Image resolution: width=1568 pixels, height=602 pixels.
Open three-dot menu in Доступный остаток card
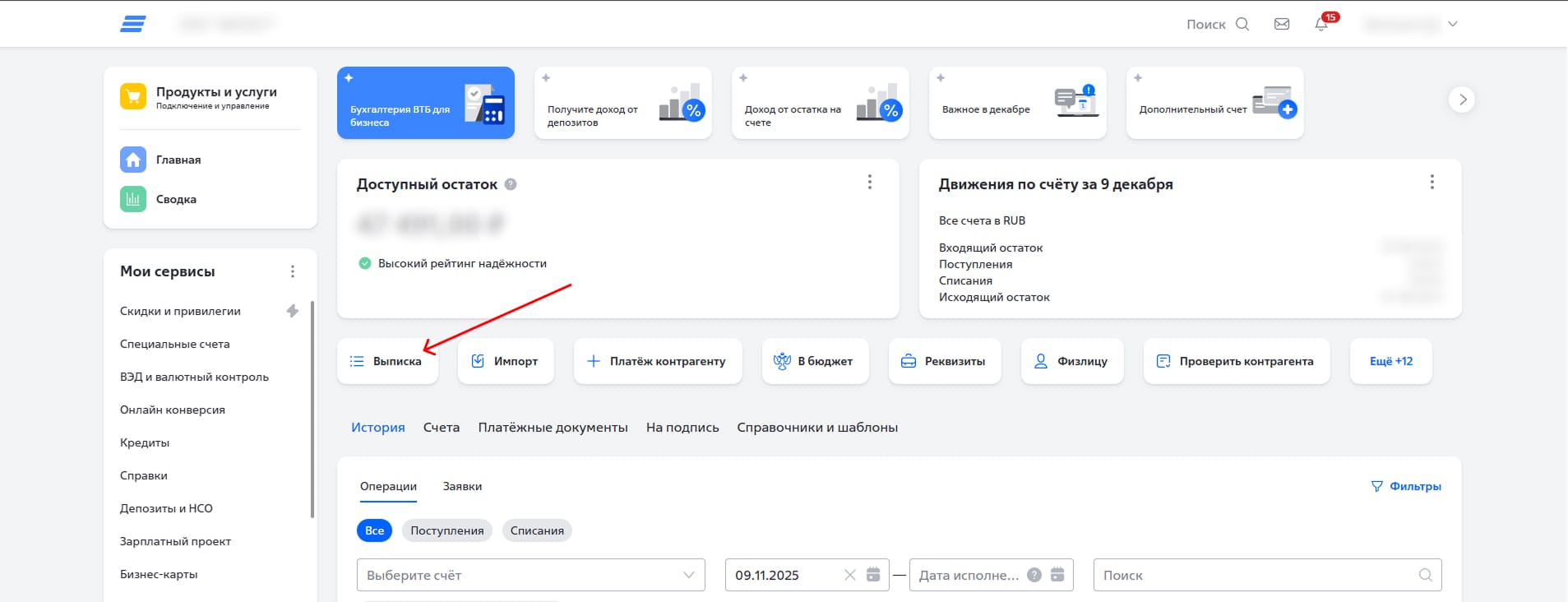pos(870,182)
